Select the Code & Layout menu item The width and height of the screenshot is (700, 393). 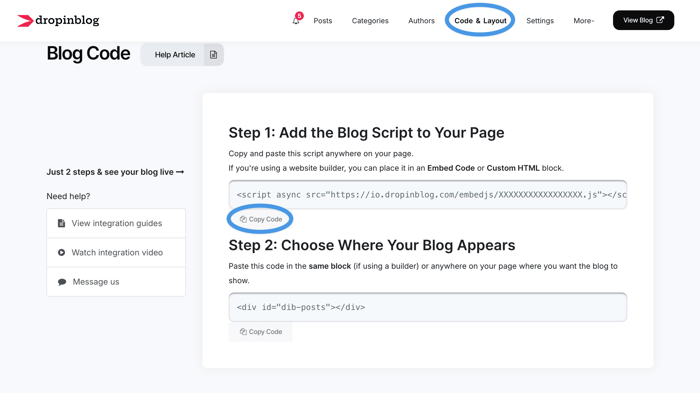point(480,21)
